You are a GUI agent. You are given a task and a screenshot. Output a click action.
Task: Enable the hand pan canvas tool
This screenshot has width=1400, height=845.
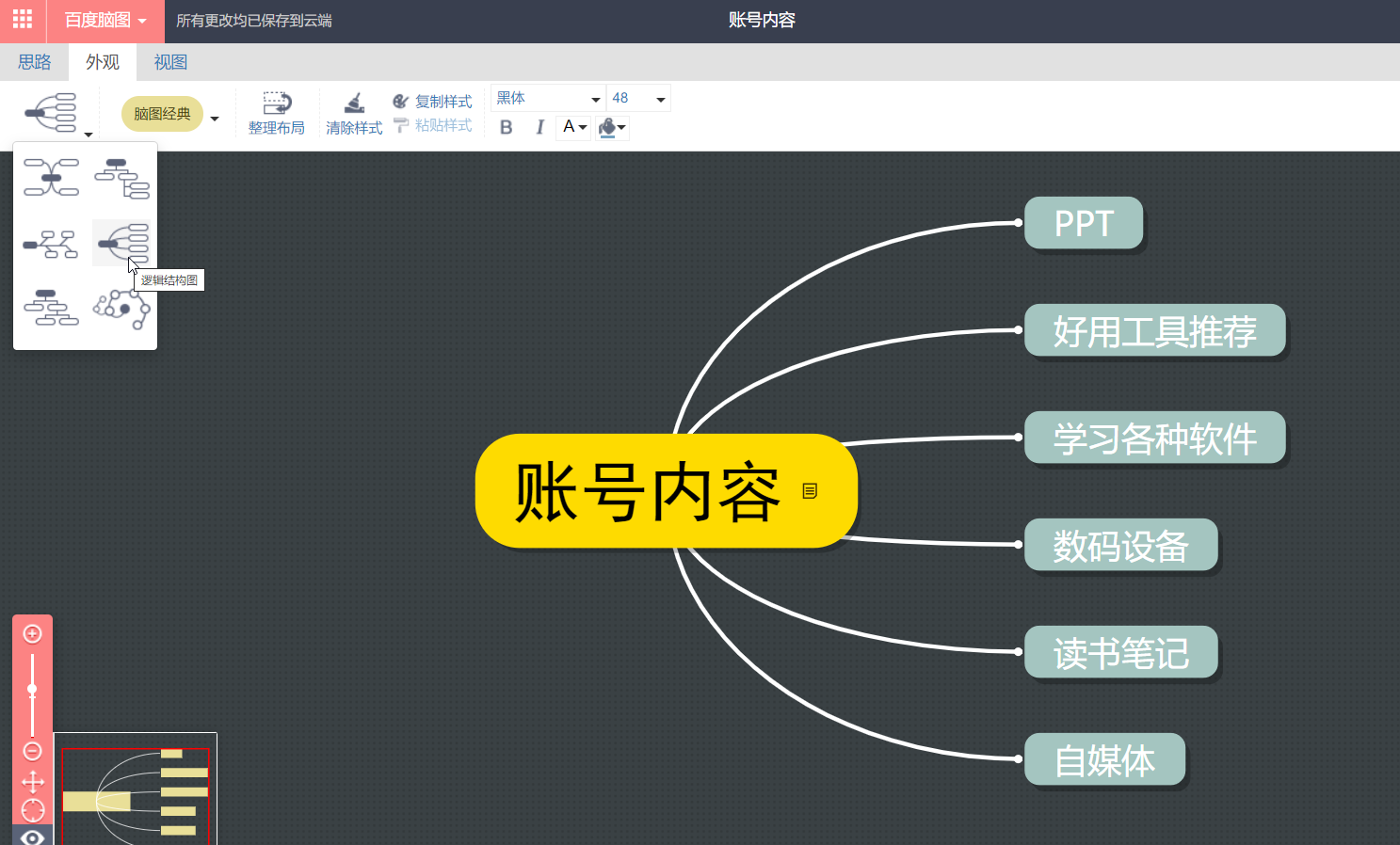pyautogui.click(x=32, y=782)
